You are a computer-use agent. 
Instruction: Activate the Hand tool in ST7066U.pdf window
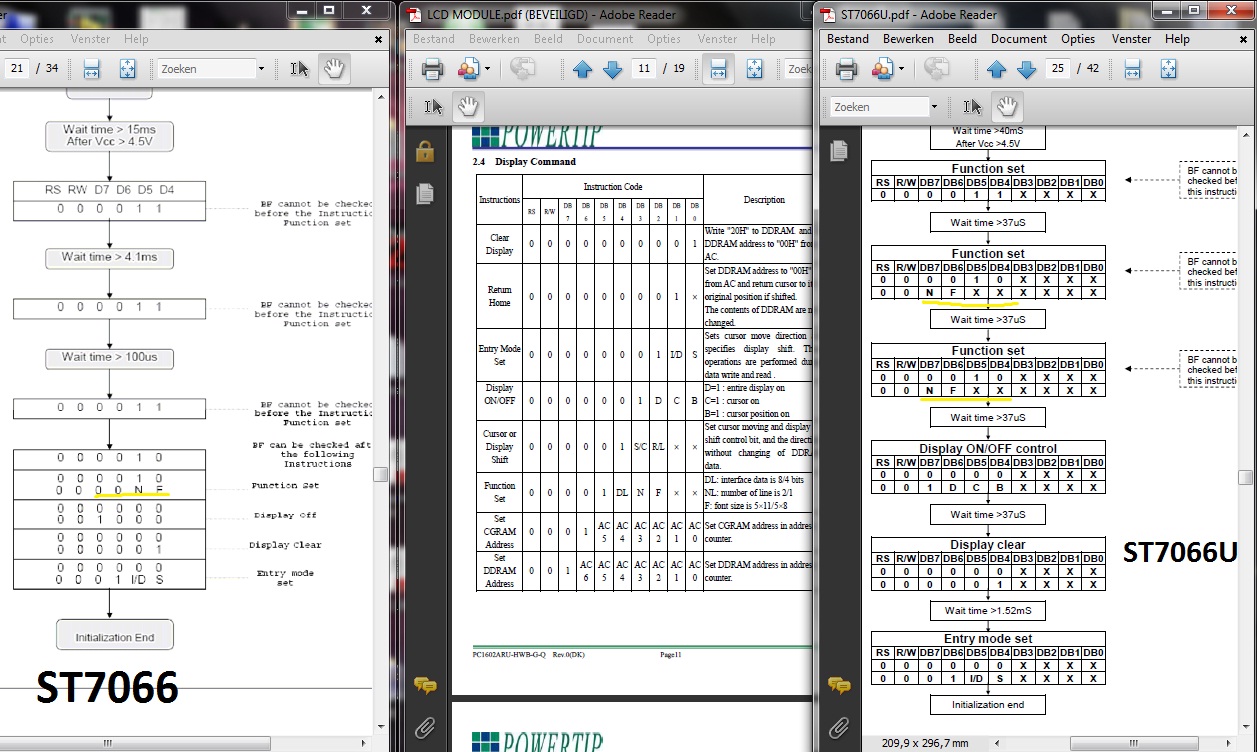click(x=1006, y=107)
